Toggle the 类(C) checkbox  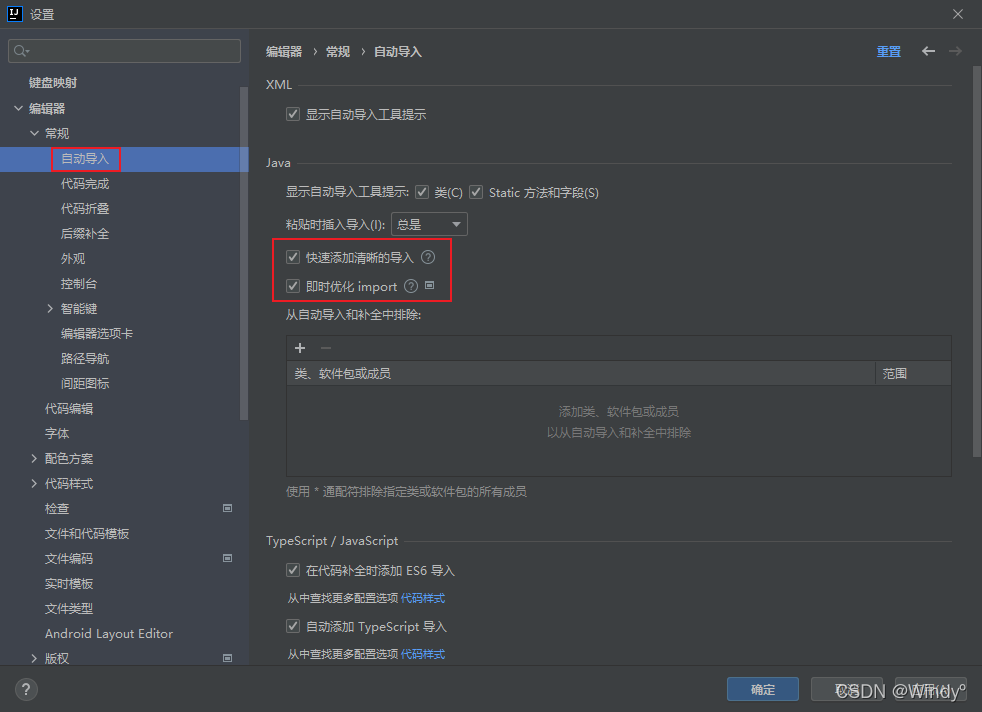(422, 192)
